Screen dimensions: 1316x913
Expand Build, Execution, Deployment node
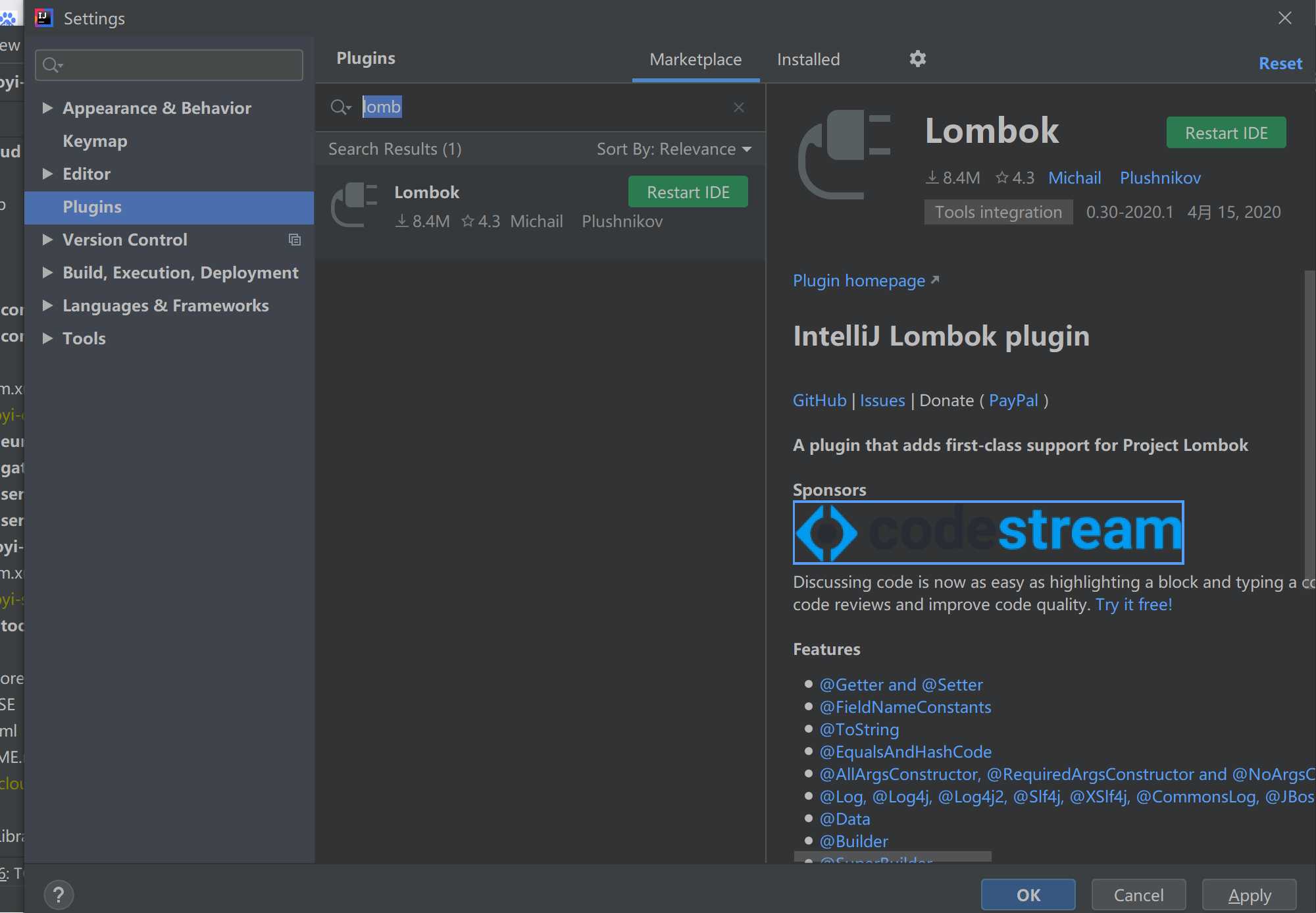point(47,273)
